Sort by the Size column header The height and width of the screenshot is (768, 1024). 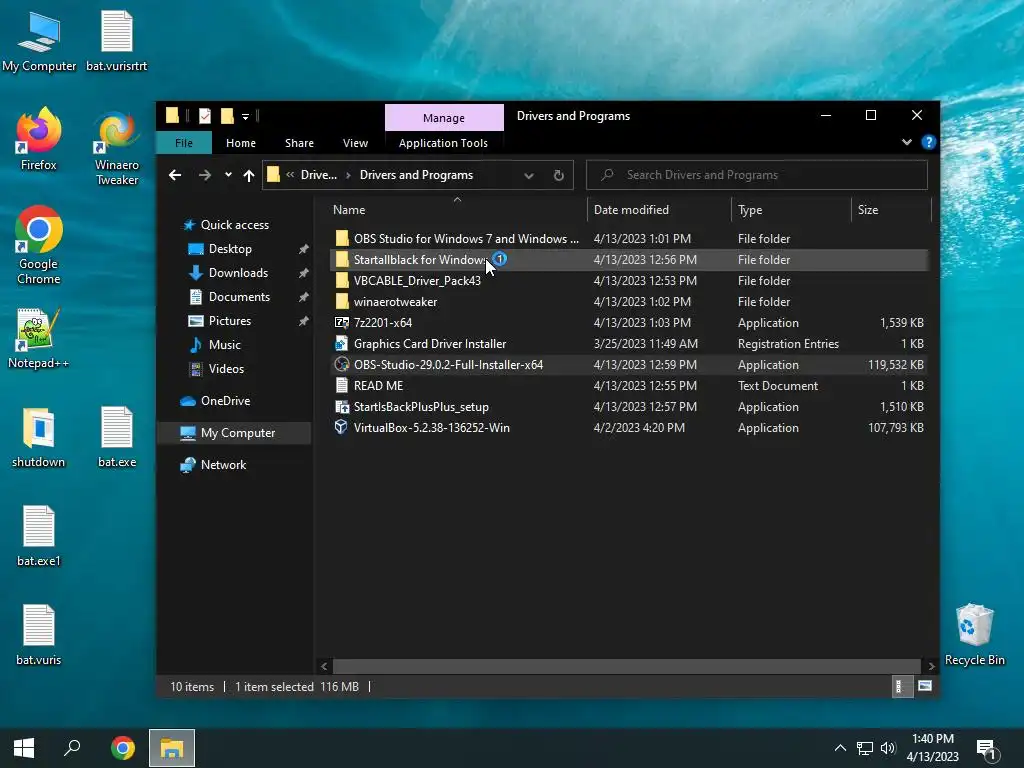click(891, 210)
